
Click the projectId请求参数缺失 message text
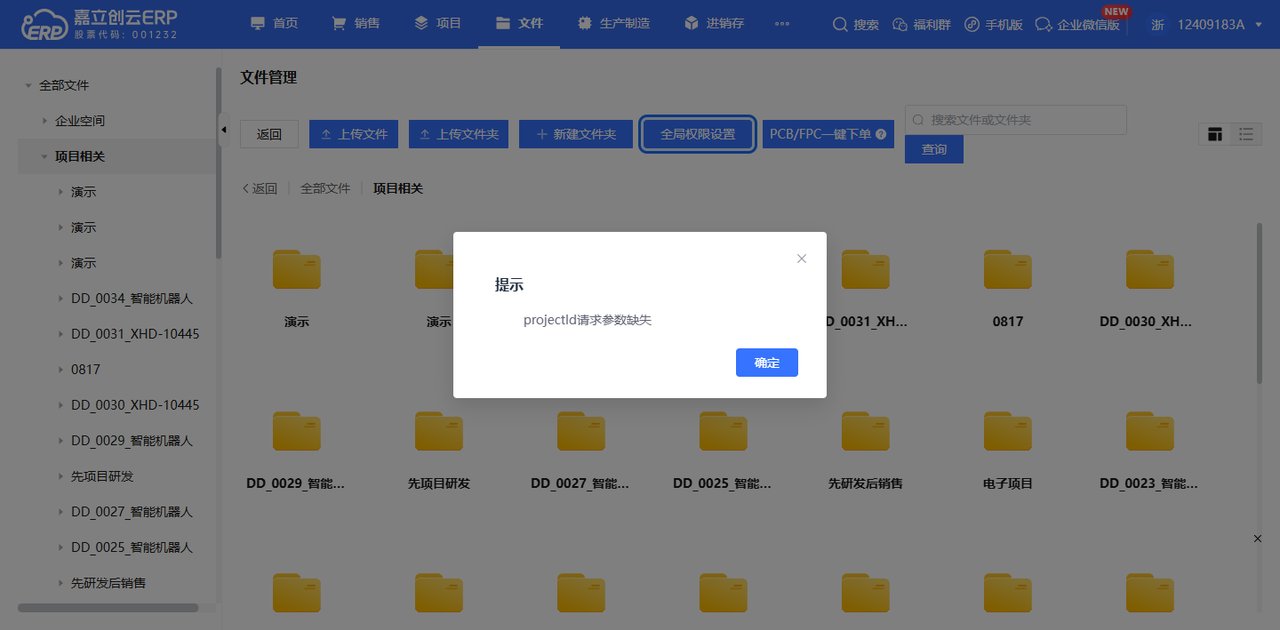[587, 320]
